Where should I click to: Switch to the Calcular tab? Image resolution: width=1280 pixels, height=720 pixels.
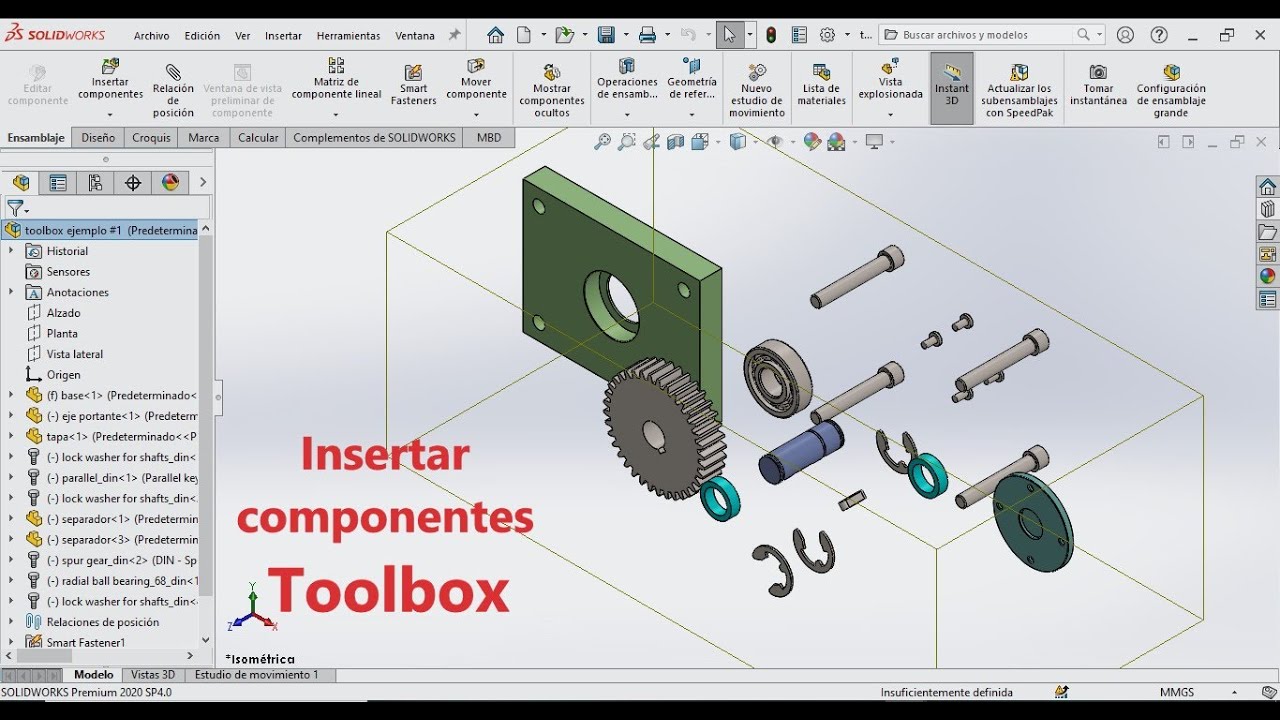coord(258,138)
